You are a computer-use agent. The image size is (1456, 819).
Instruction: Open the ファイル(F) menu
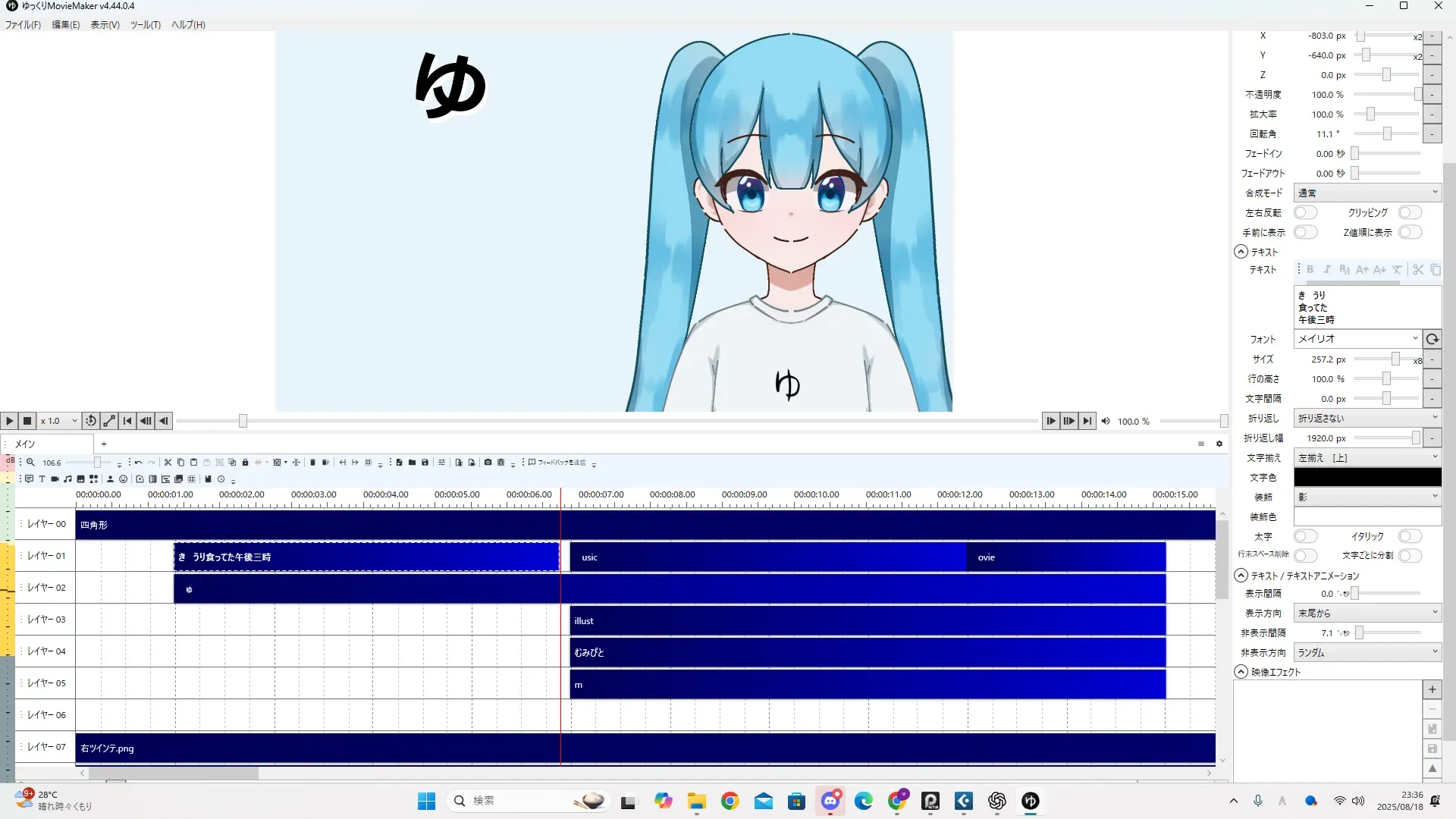pos(23,24)
